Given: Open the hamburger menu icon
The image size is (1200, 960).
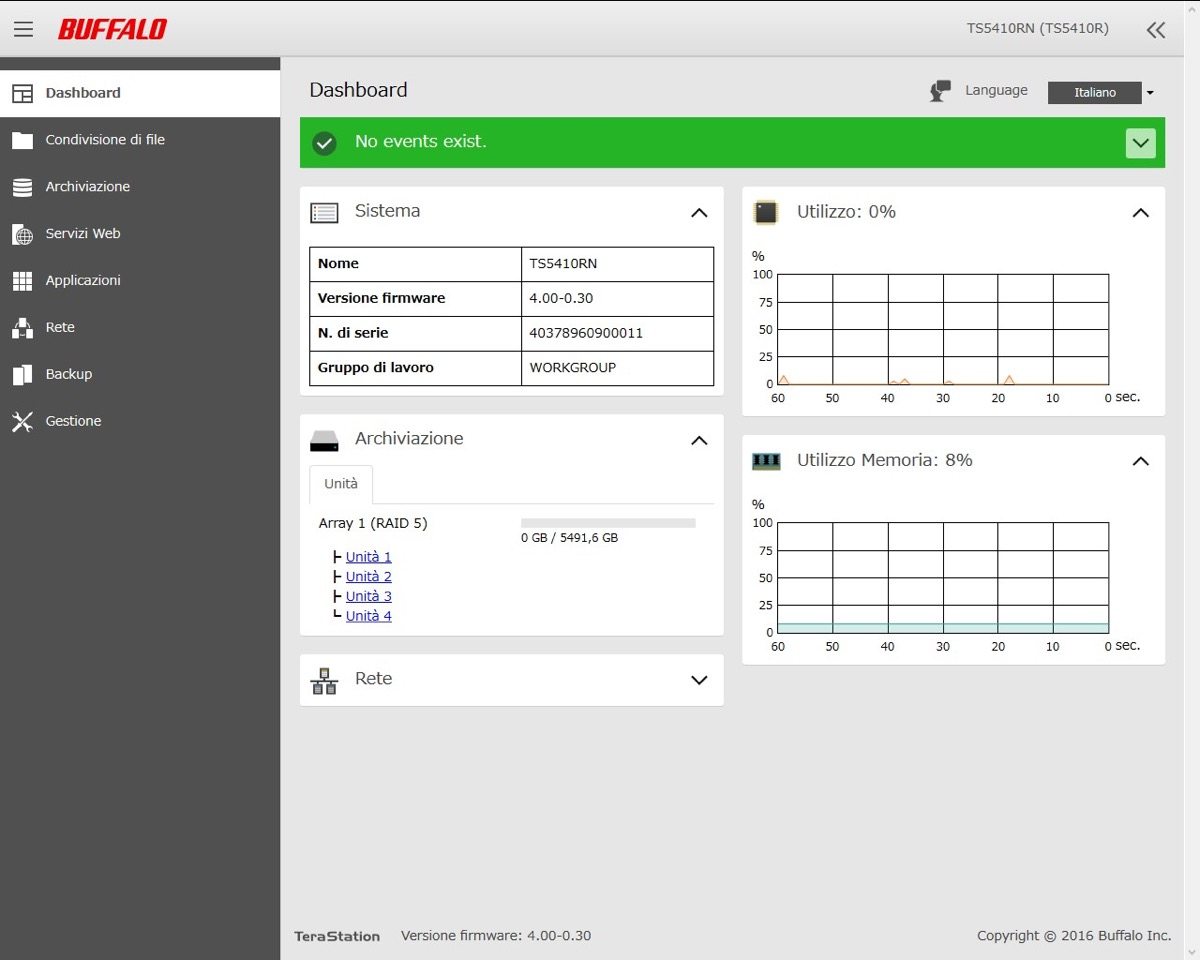Looking at the screenshot, I should (x=23, y=29).
